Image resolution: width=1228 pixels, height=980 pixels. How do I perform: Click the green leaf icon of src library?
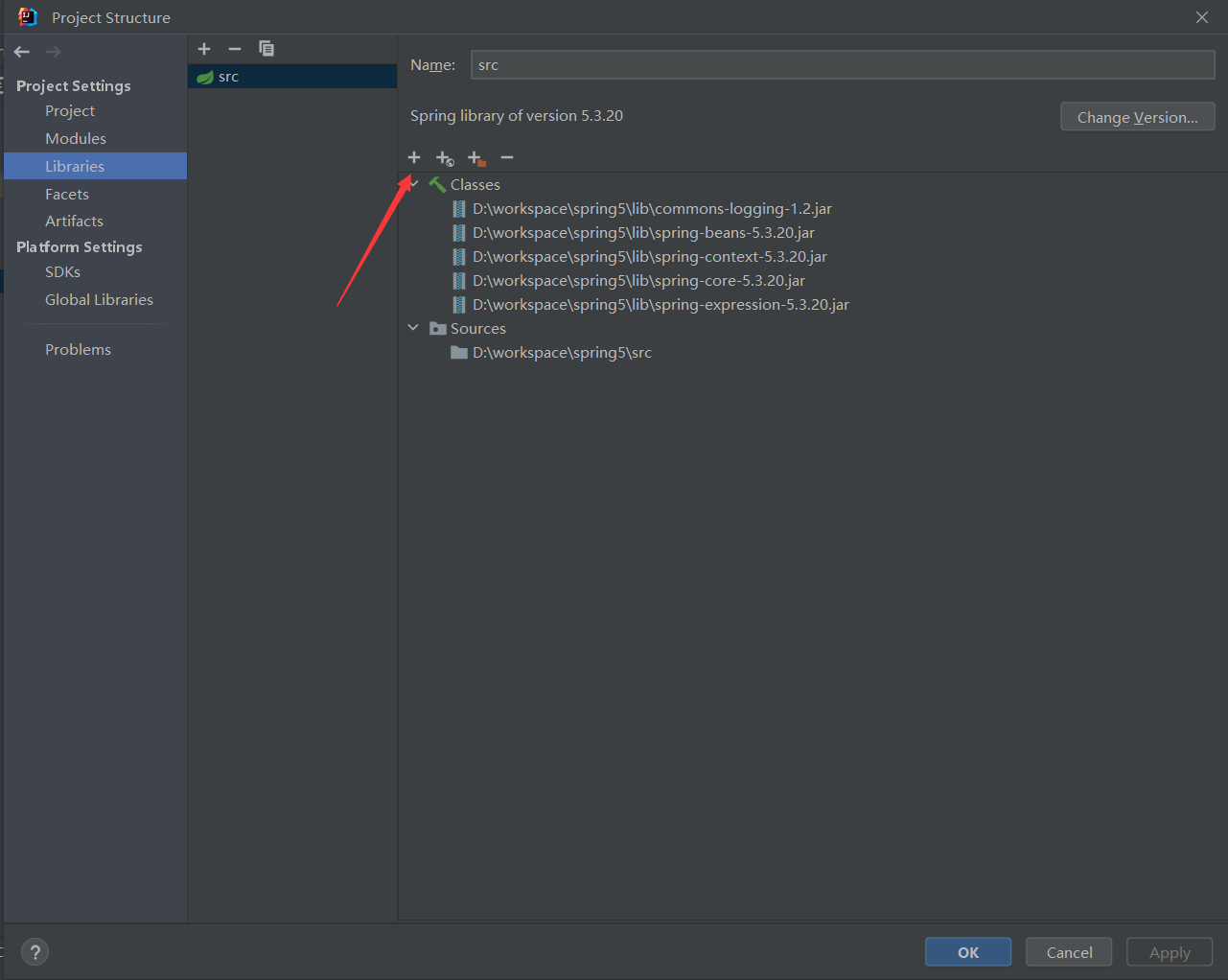(x=205, y=77)
